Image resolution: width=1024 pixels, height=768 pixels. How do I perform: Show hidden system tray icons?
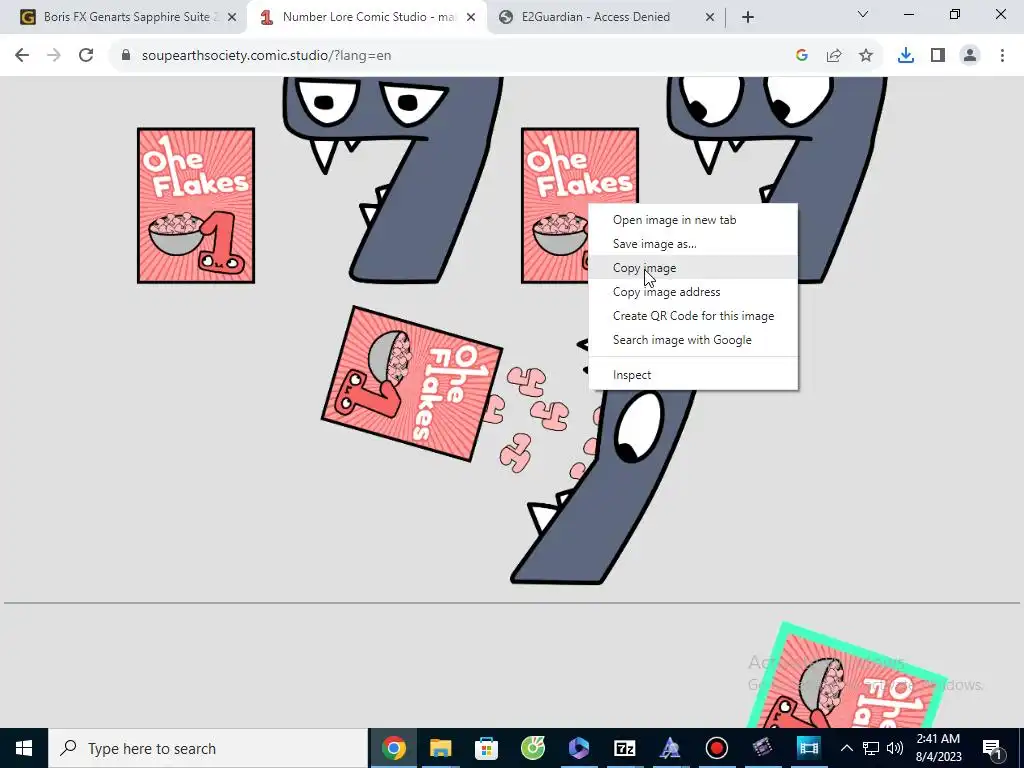point(846,748)
